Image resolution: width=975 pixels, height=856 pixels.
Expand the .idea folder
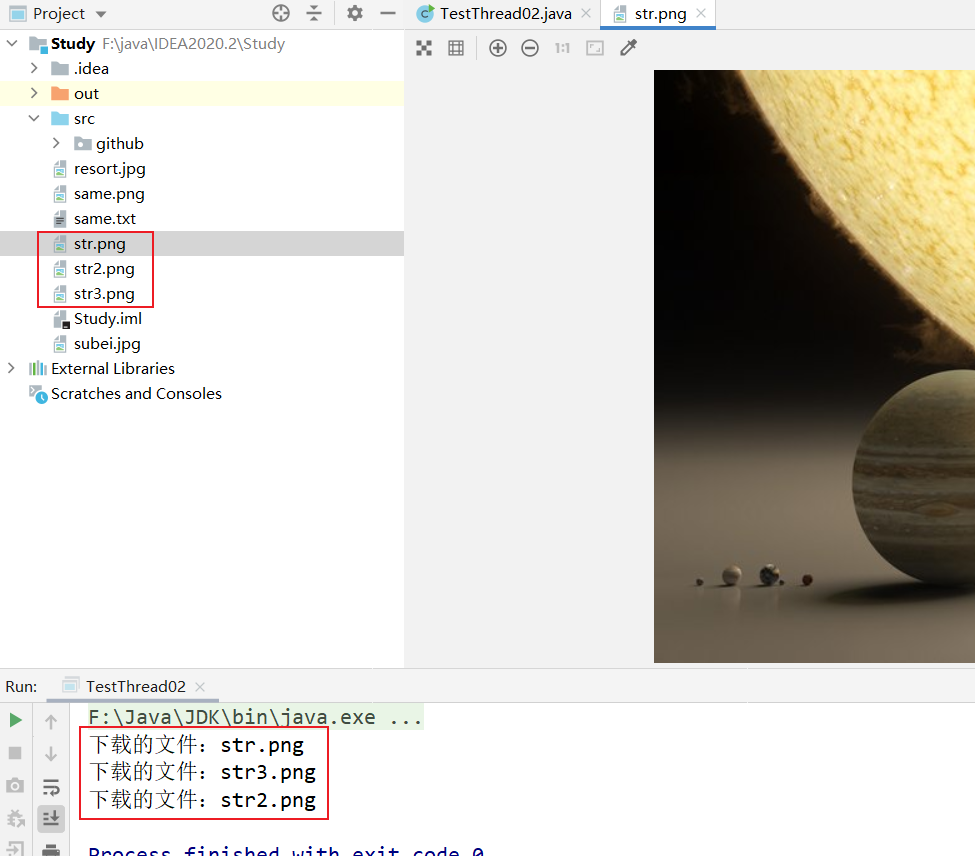pos(34,68)
